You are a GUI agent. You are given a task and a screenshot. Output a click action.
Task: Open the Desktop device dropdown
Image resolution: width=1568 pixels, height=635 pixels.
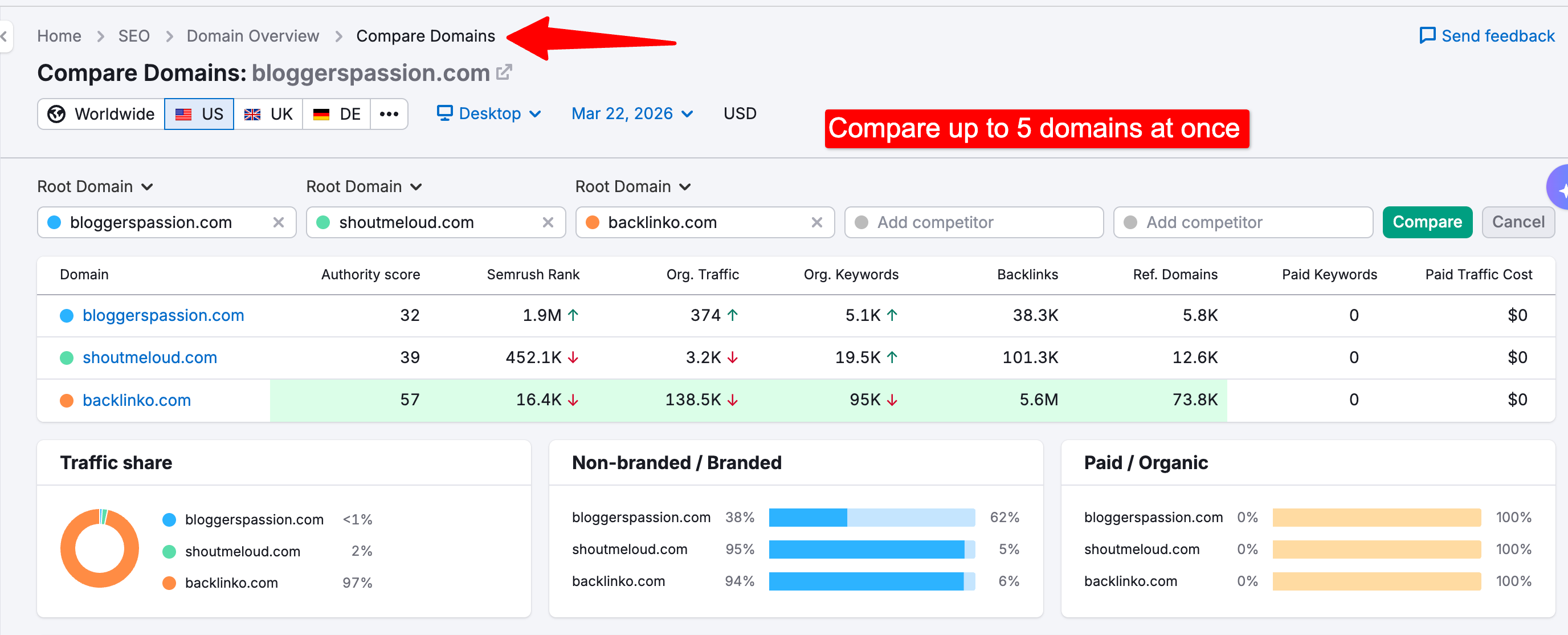489,114
